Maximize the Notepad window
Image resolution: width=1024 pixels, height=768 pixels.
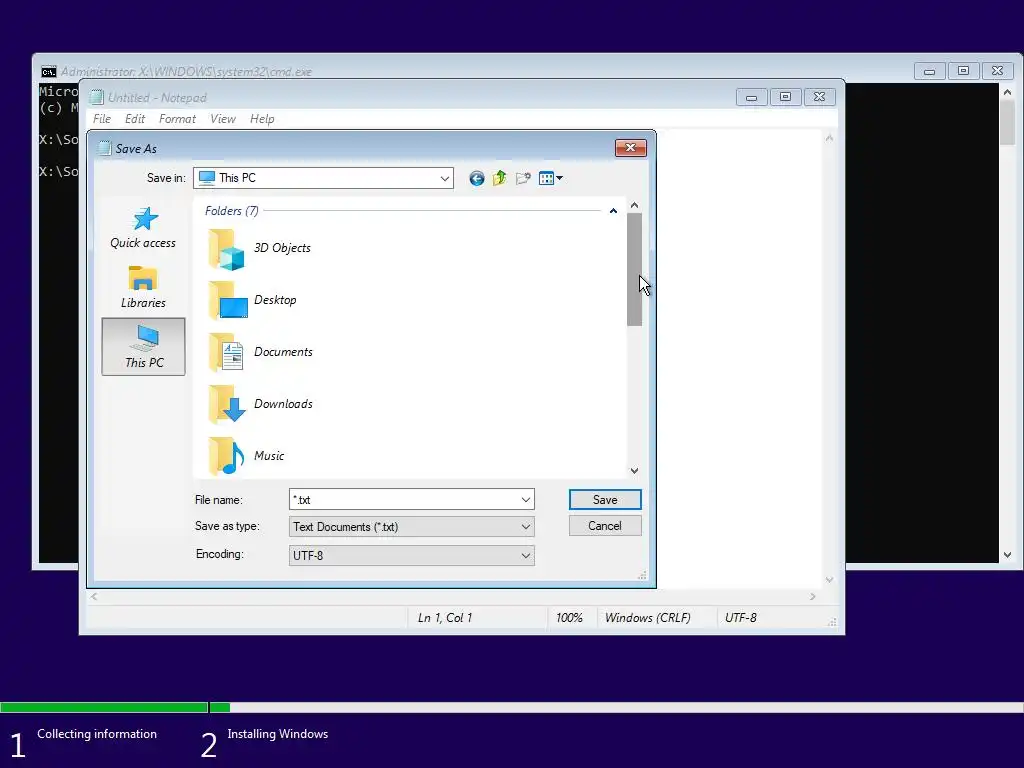785,97
